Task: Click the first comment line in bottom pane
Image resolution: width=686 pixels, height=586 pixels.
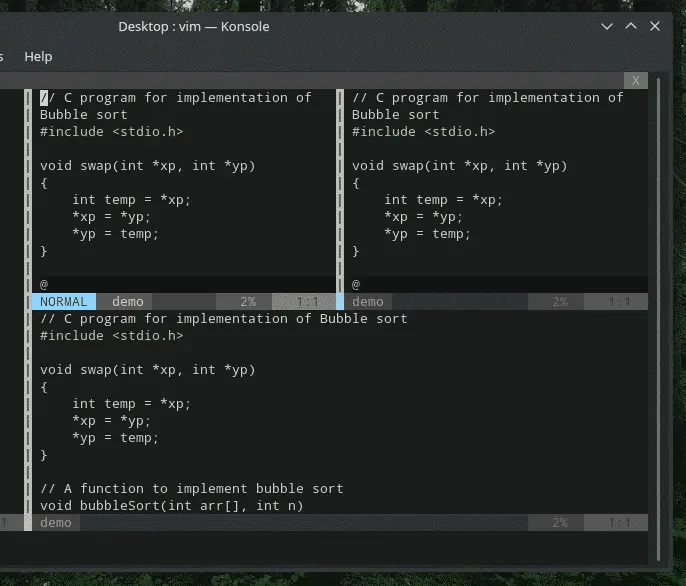Action: tap(224, 319)
